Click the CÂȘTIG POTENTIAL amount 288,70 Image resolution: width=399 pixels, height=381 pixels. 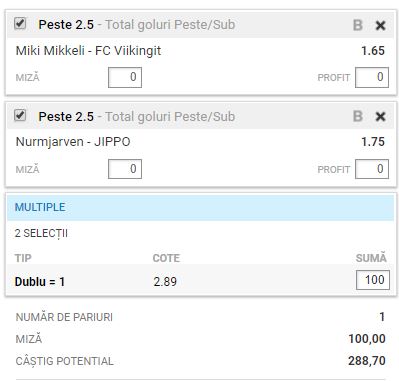(367, 361)
